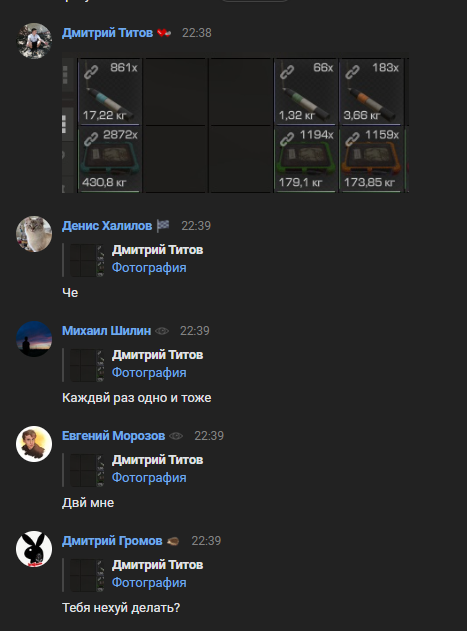This screenshot has height=631, width=467.
Task: Click eye status icon beside Евгений Морозов
Action: click(176, 436)
